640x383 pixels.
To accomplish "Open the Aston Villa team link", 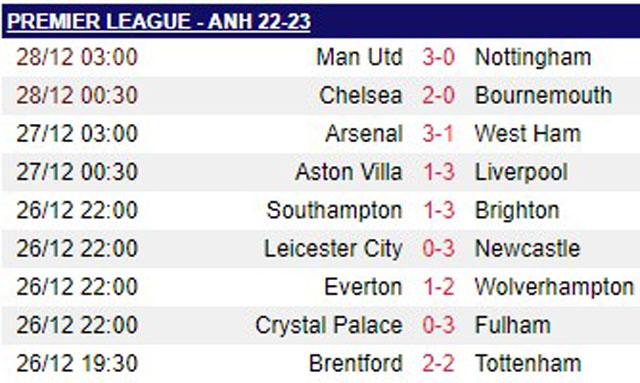I will coord(349,171).
